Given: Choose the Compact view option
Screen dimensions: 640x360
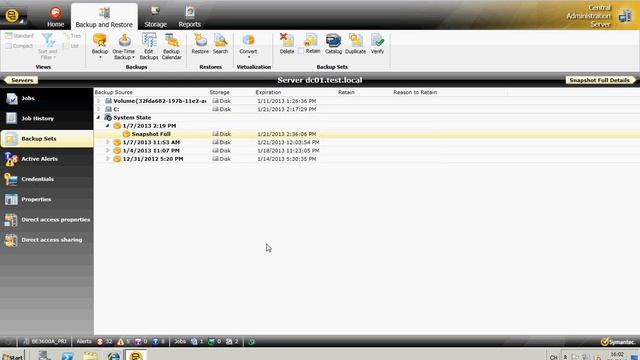Looking at the screenshot, I should pyautogui.click(x=19, y=46).
